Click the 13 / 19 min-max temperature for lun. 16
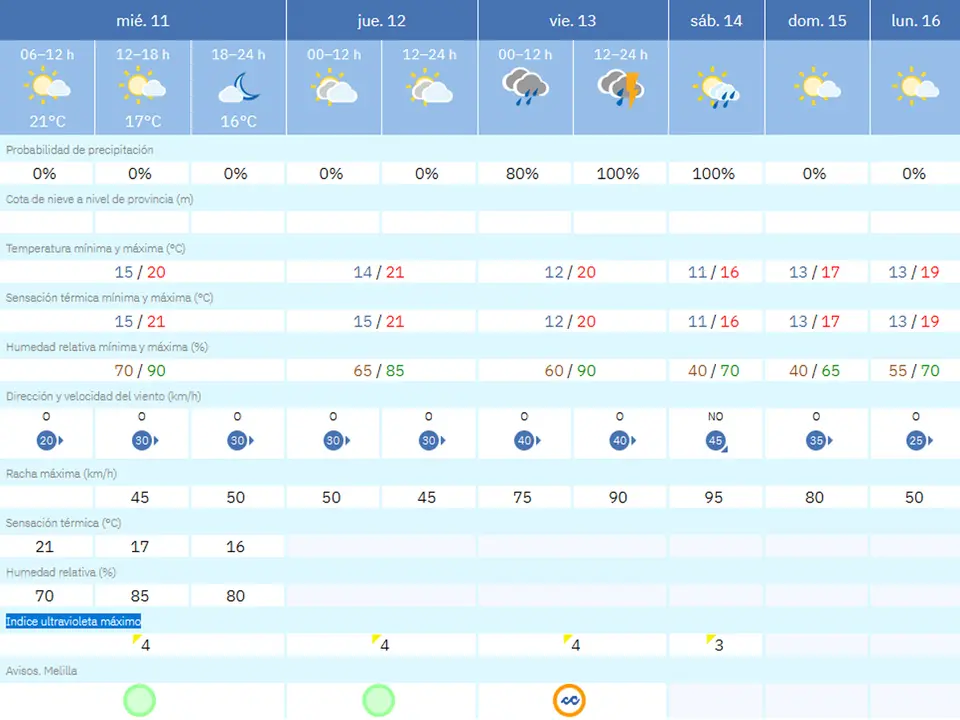Image resolution: width=960 pixels, height=720 pixels. point(914,272)
